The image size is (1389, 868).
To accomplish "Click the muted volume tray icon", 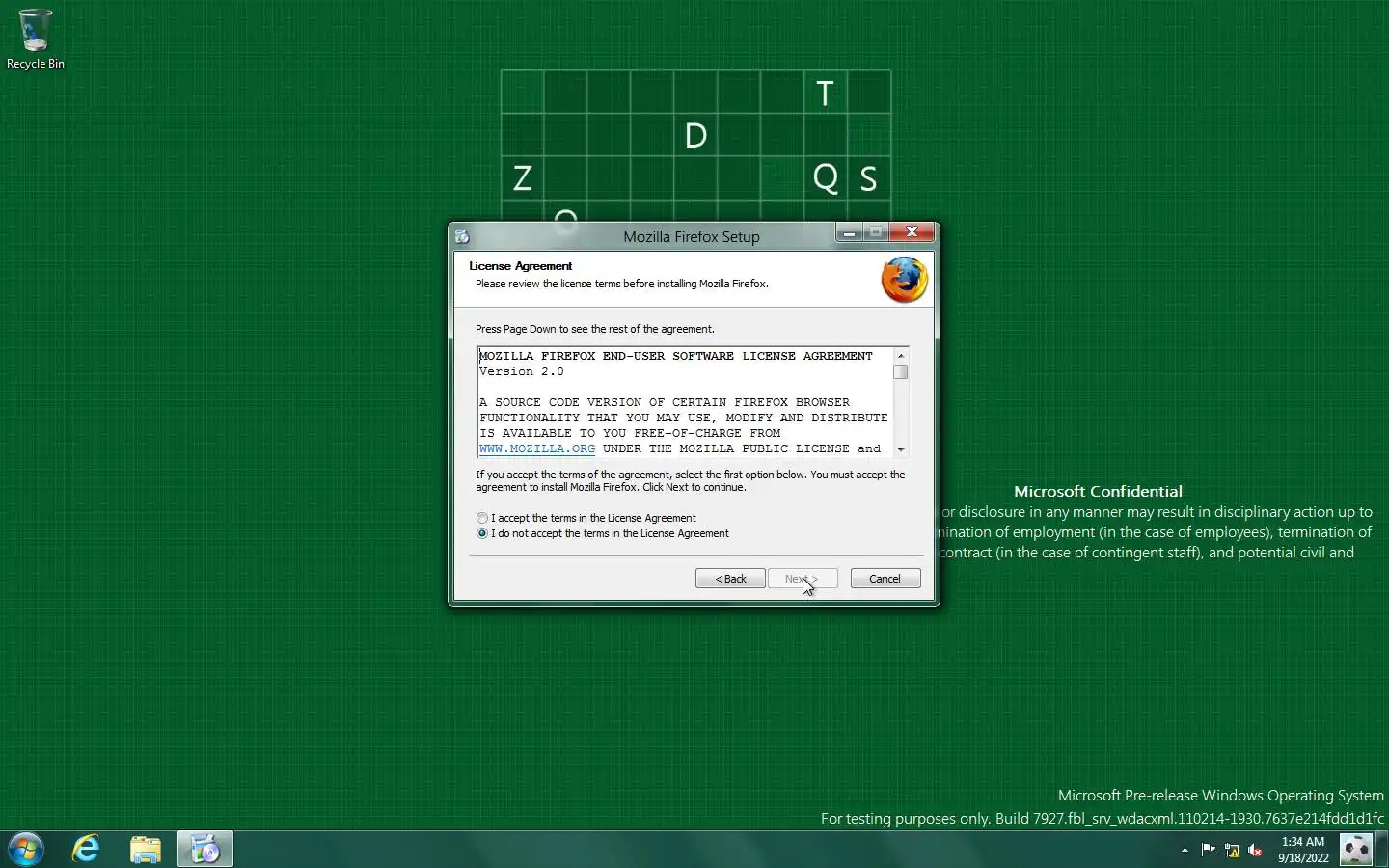I will [1255, 850].
